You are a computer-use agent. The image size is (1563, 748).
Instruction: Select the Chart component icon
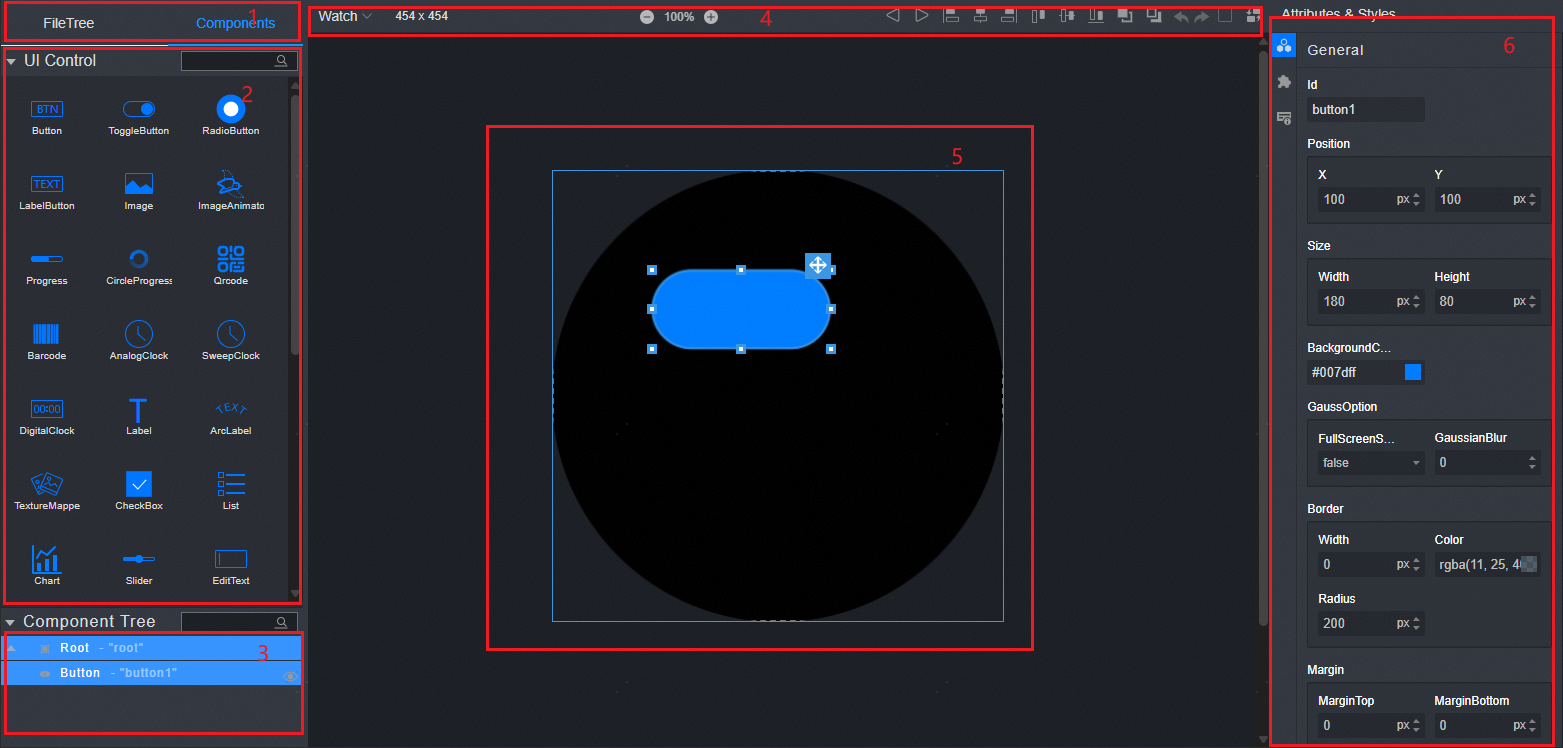click(x=46, y=559)
